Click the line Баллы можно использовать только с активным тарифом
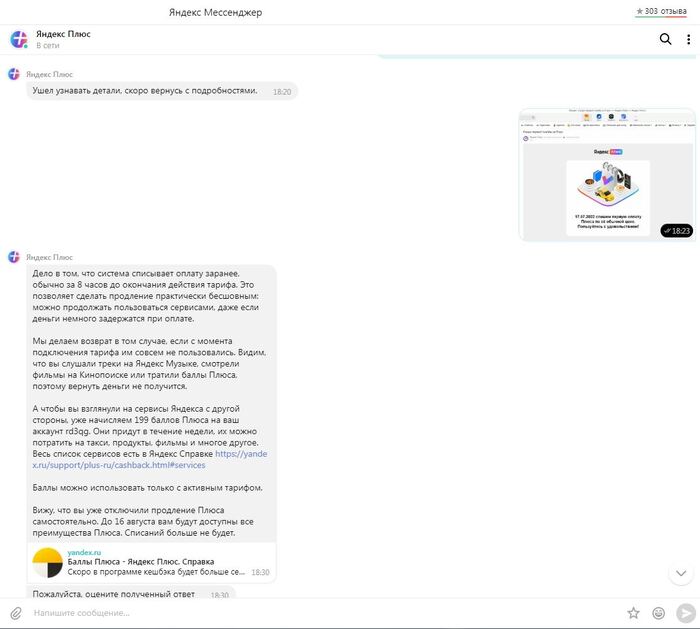Image resolution: width=700 pixels, height=629 pixels. point(147,488)
